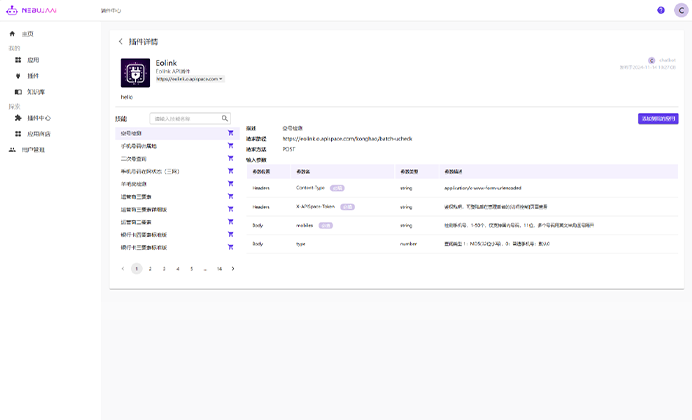Open 主页 in the left sidebar

pos(27,34)
